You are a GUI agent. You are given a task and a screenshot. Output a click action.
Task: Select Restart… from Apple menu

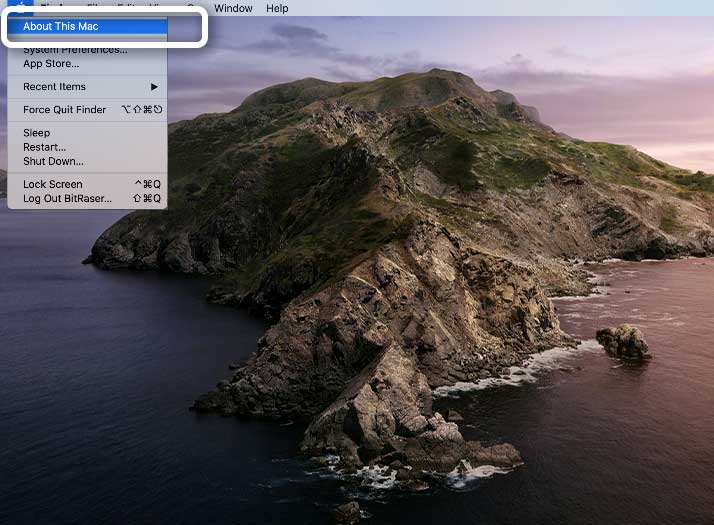[x=87, y=147]
